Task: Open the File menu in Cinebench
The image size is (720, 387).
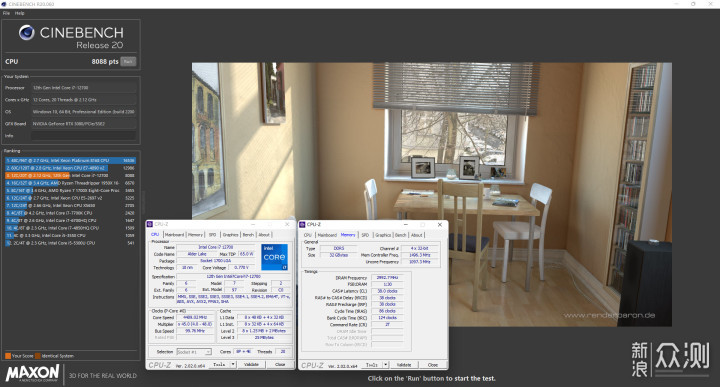Action: click(6, 13)
